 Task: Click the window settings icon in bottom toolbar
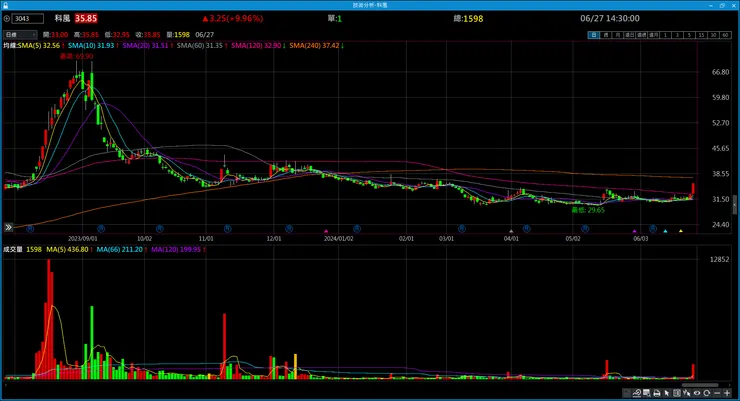click(x=647, y=393)
